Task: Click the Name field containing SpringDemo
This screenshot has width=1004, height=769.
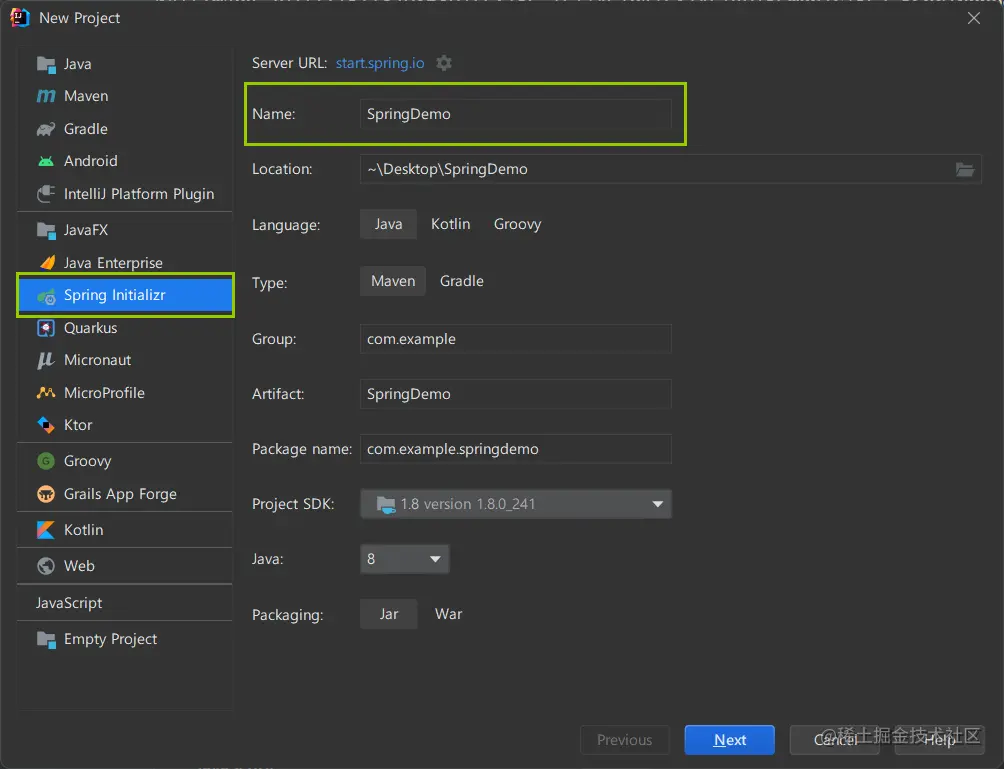Action: [516, 114]
